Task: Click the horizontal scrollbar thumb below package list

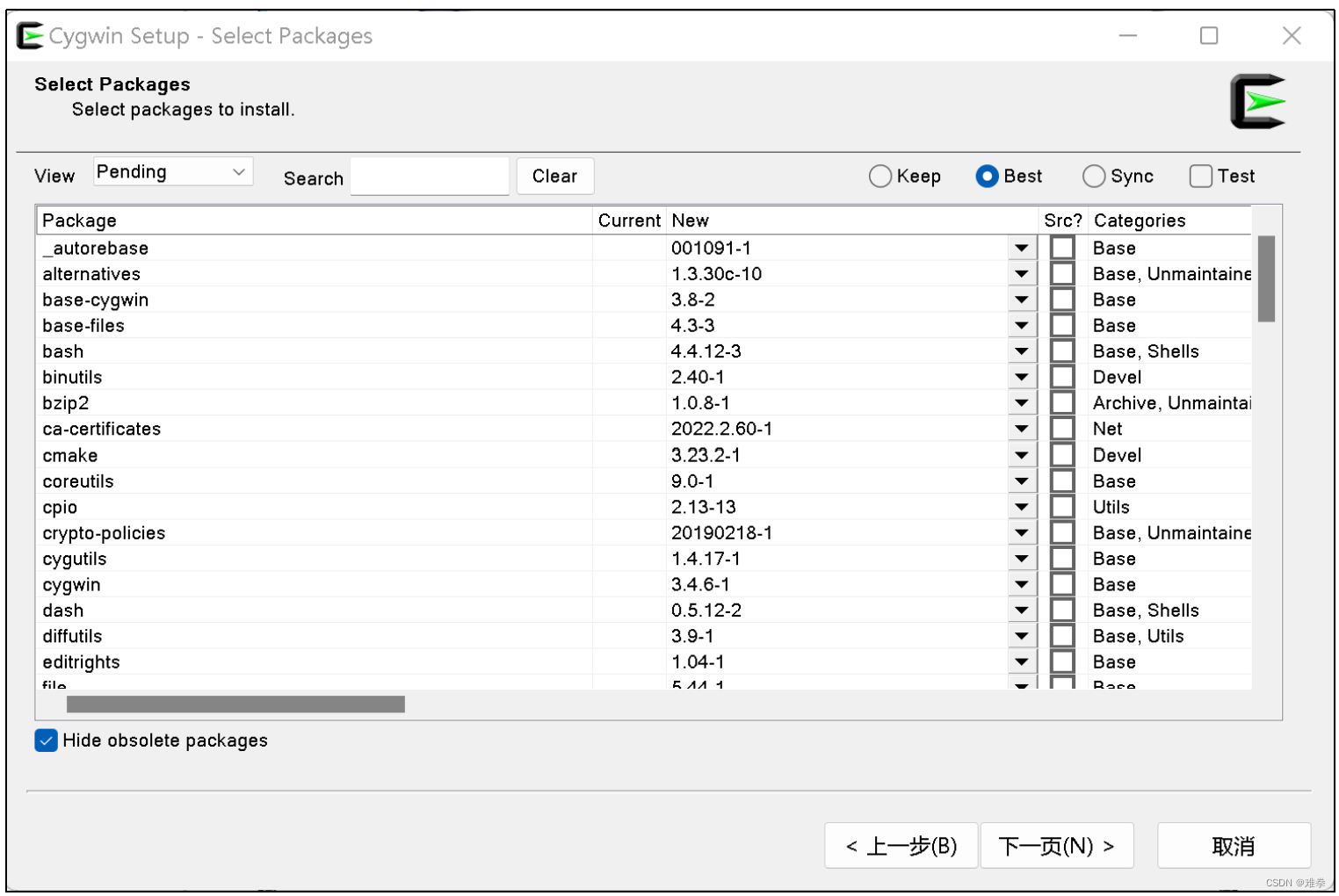Action: tap(235, 705)
